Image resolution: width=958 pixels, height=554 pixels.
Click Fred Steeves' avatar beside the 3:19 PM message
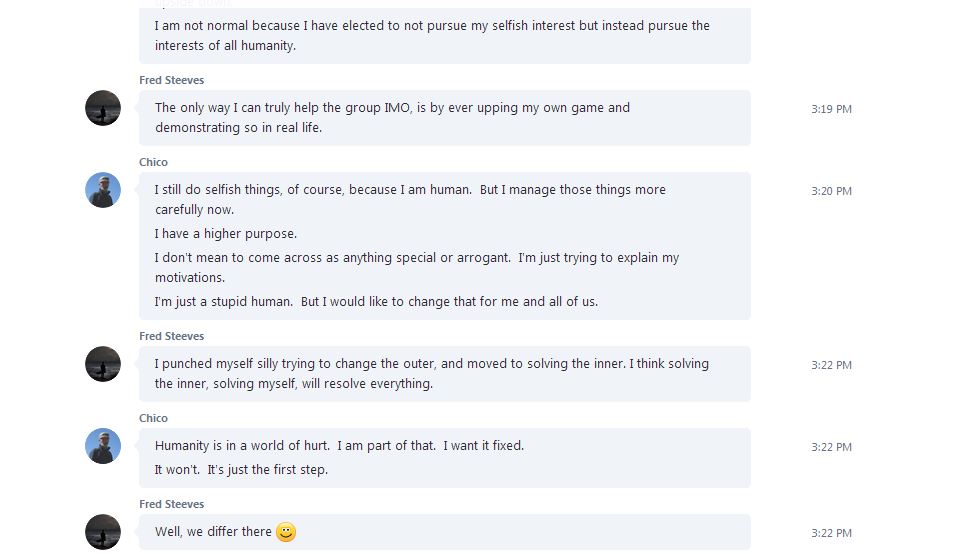[103, 108]
